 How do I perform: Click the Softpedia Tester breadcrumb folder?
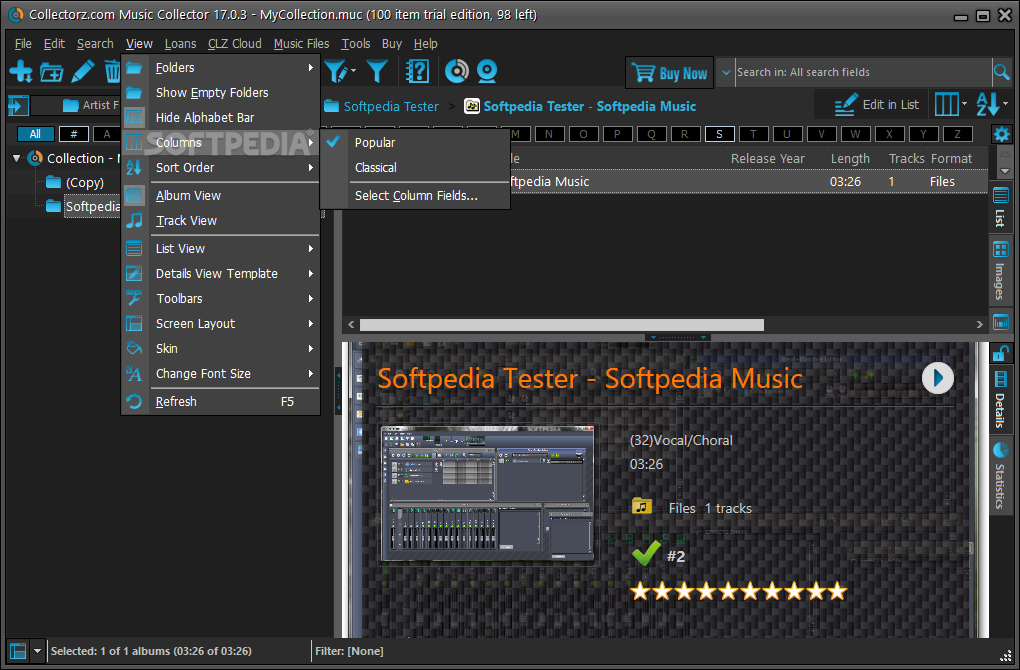pos(381,106)
